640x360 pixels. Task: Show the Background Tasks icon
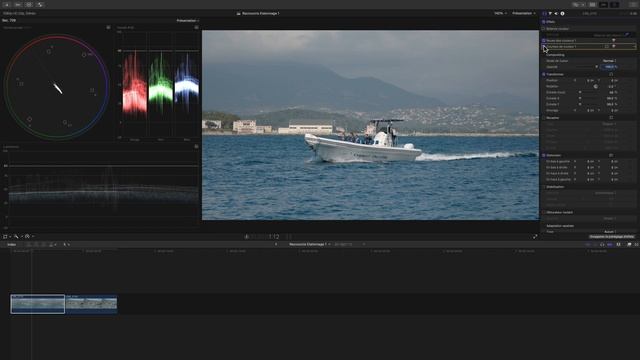29,4
